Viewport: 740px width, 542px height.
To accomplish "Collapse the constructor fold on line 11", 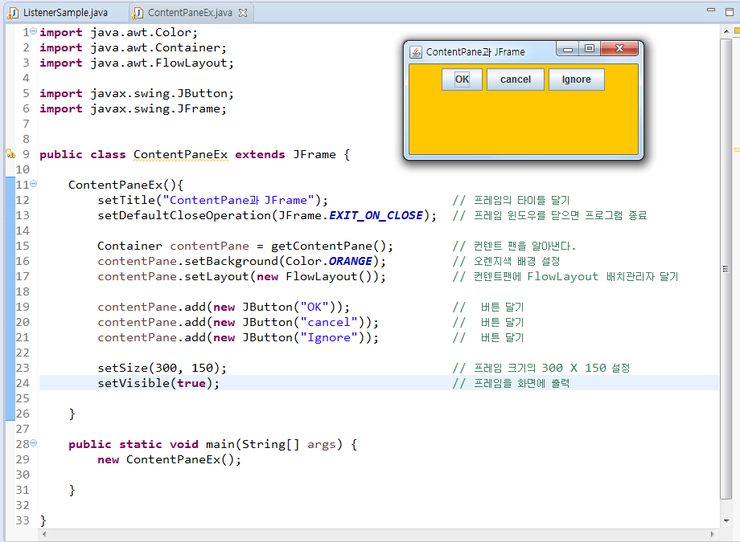I will (x=34, y=184).
